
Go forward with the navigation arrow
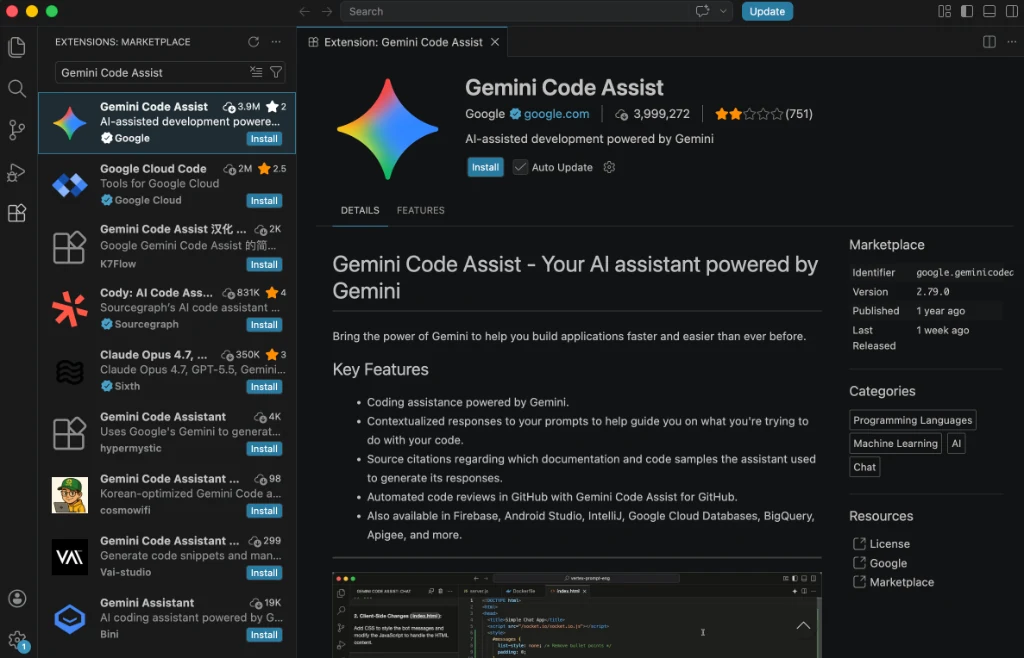pyautogui.click(x=327, y=11)
